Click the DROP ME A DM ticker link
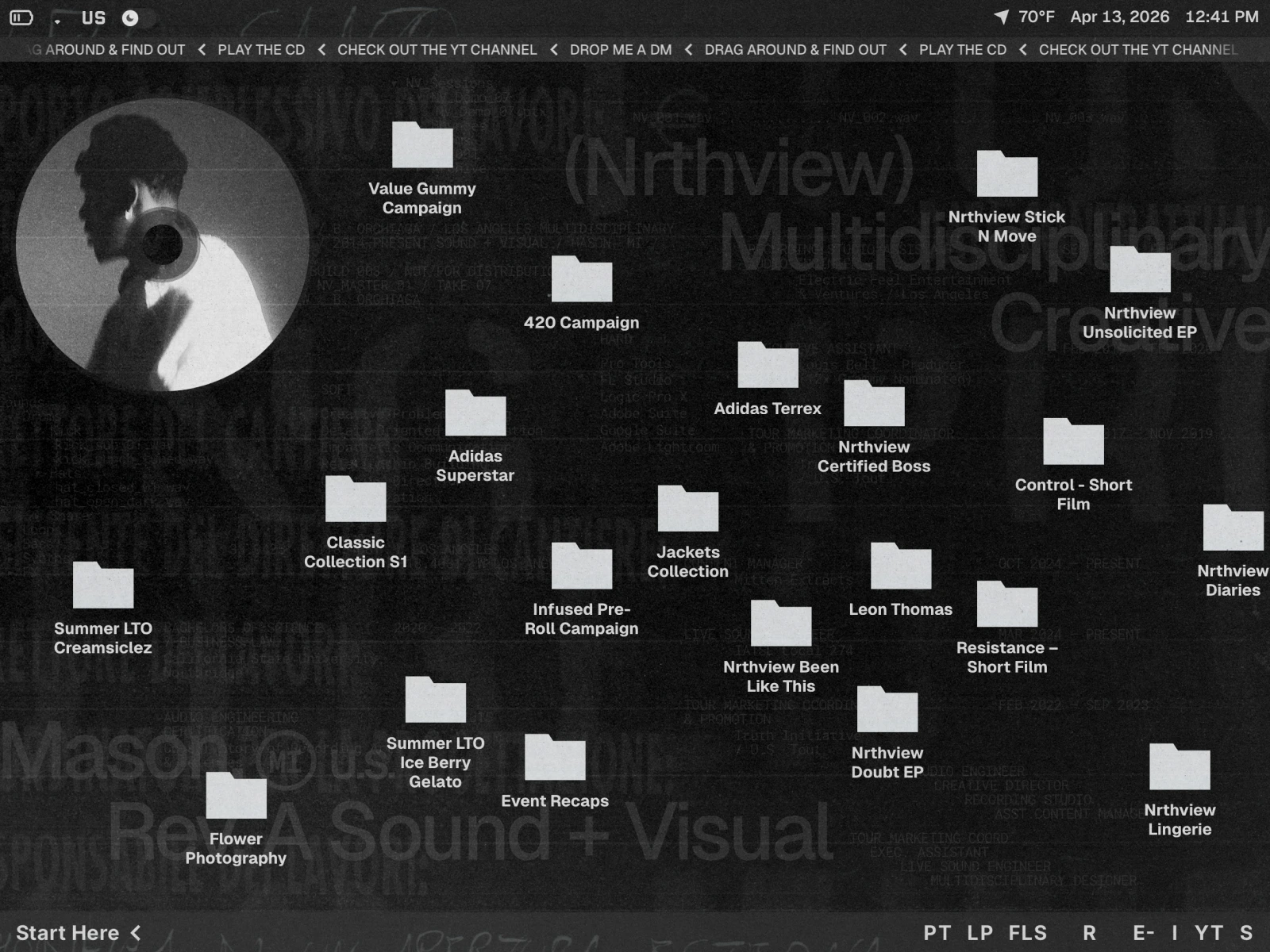Viewport: 1270px width, 952px height. click(x=621, y=50)
